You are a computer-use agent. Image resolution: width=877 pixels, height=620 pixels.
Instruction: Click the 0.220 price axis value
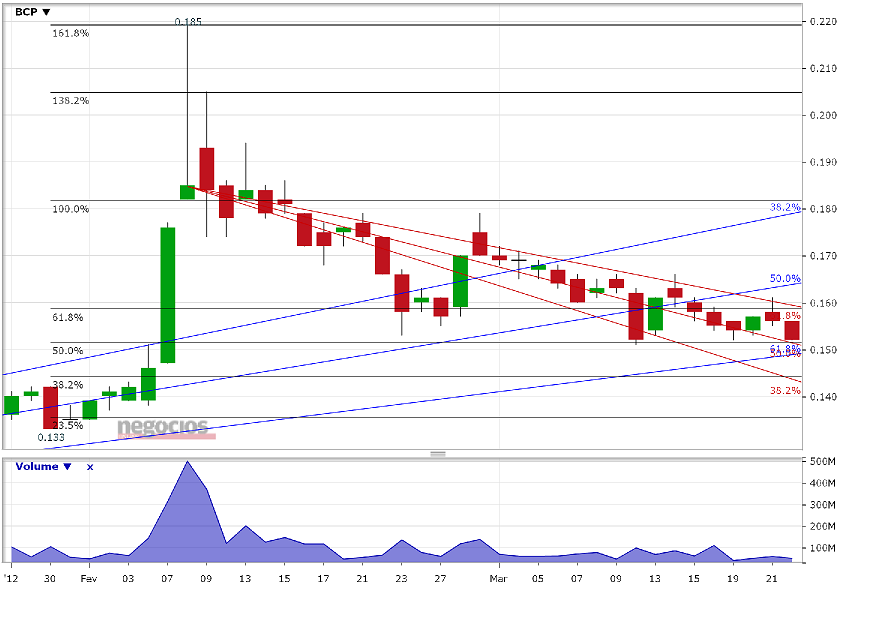coord(823,22)
